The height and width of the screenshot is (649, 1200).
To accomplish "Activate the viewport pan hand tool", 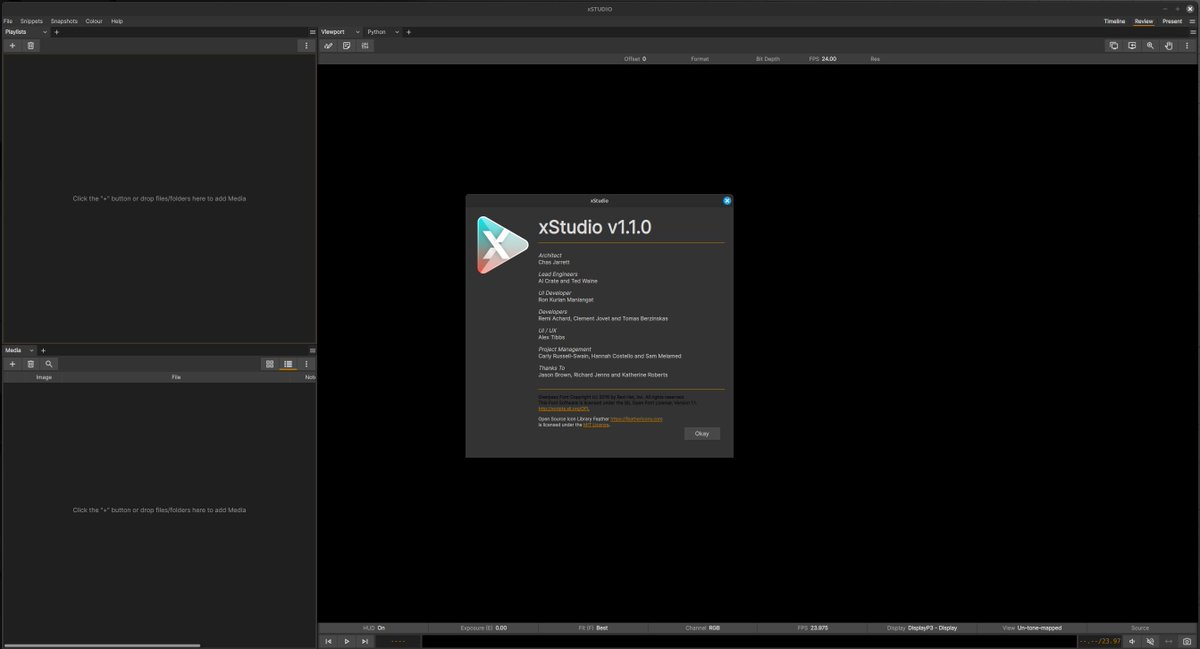I will [x=1168, y=46].
